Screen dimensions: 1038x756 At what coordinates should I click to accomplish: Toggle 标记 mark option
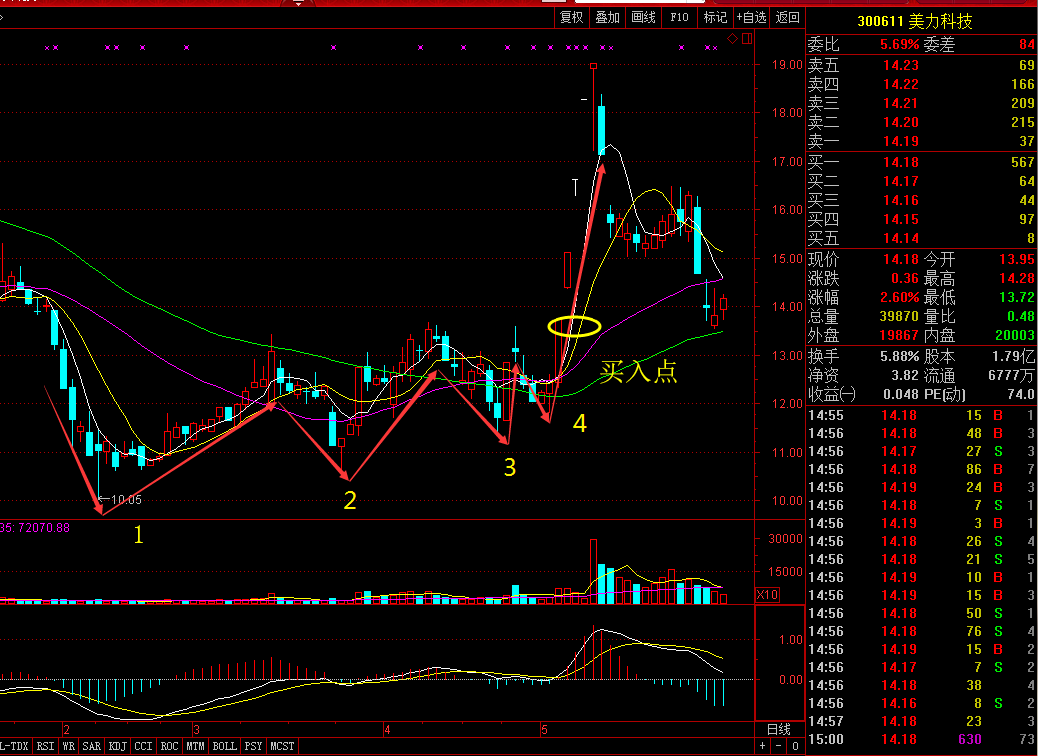[715, 17]
